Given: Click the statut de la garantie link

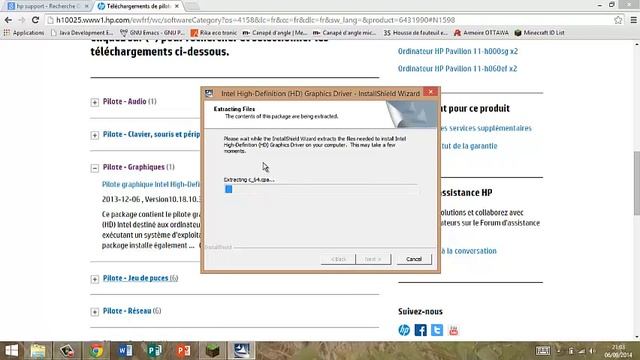Looking at the screenshot, I should (469, 146).
